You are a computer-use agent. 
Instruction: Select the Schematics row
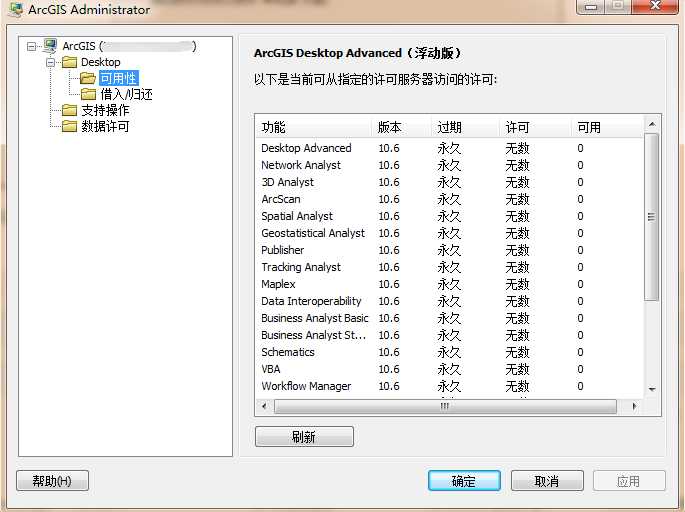point(450,353)
